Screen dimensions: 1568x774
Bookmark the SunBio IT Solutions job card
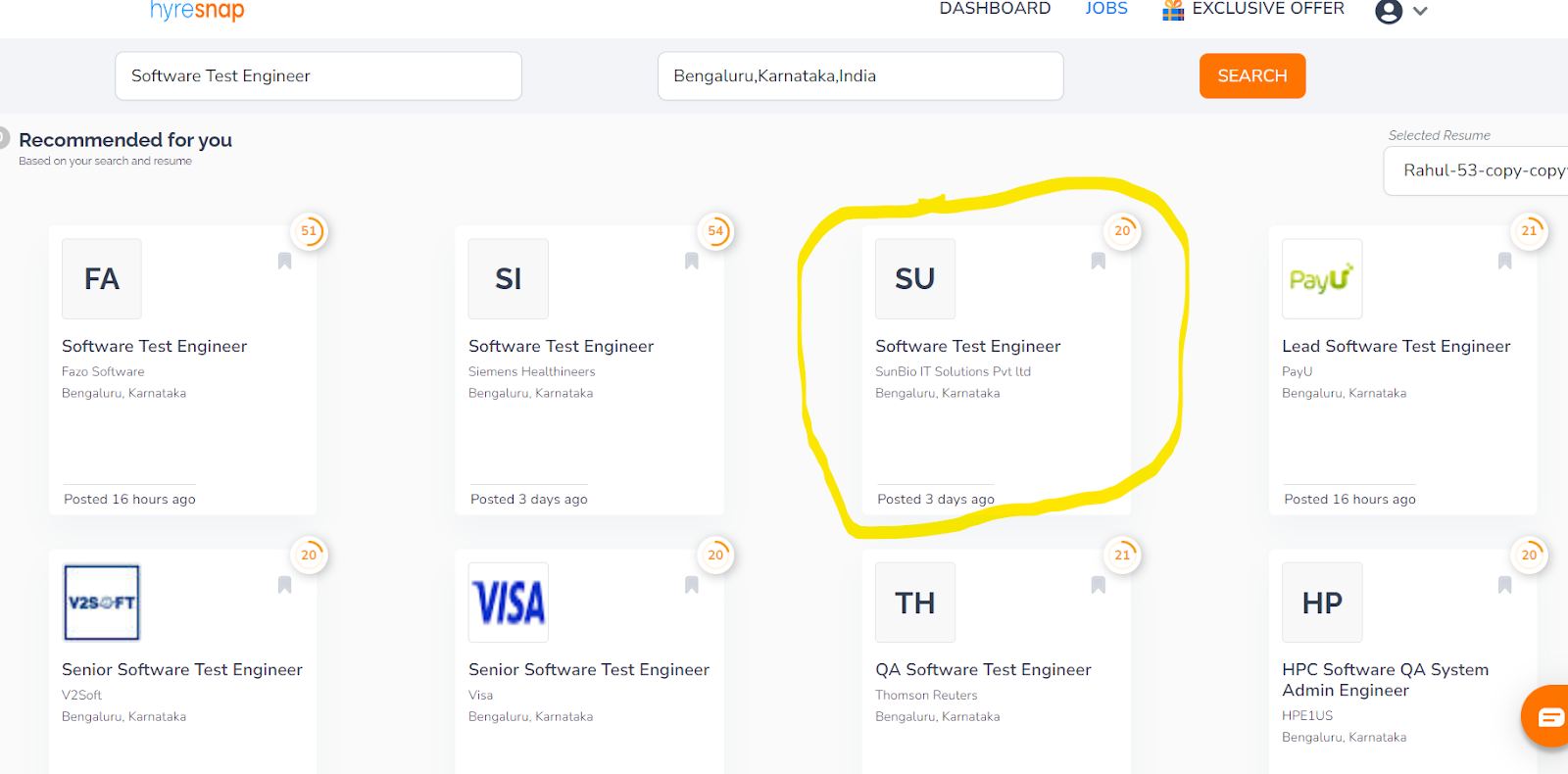coord(1098,261)
